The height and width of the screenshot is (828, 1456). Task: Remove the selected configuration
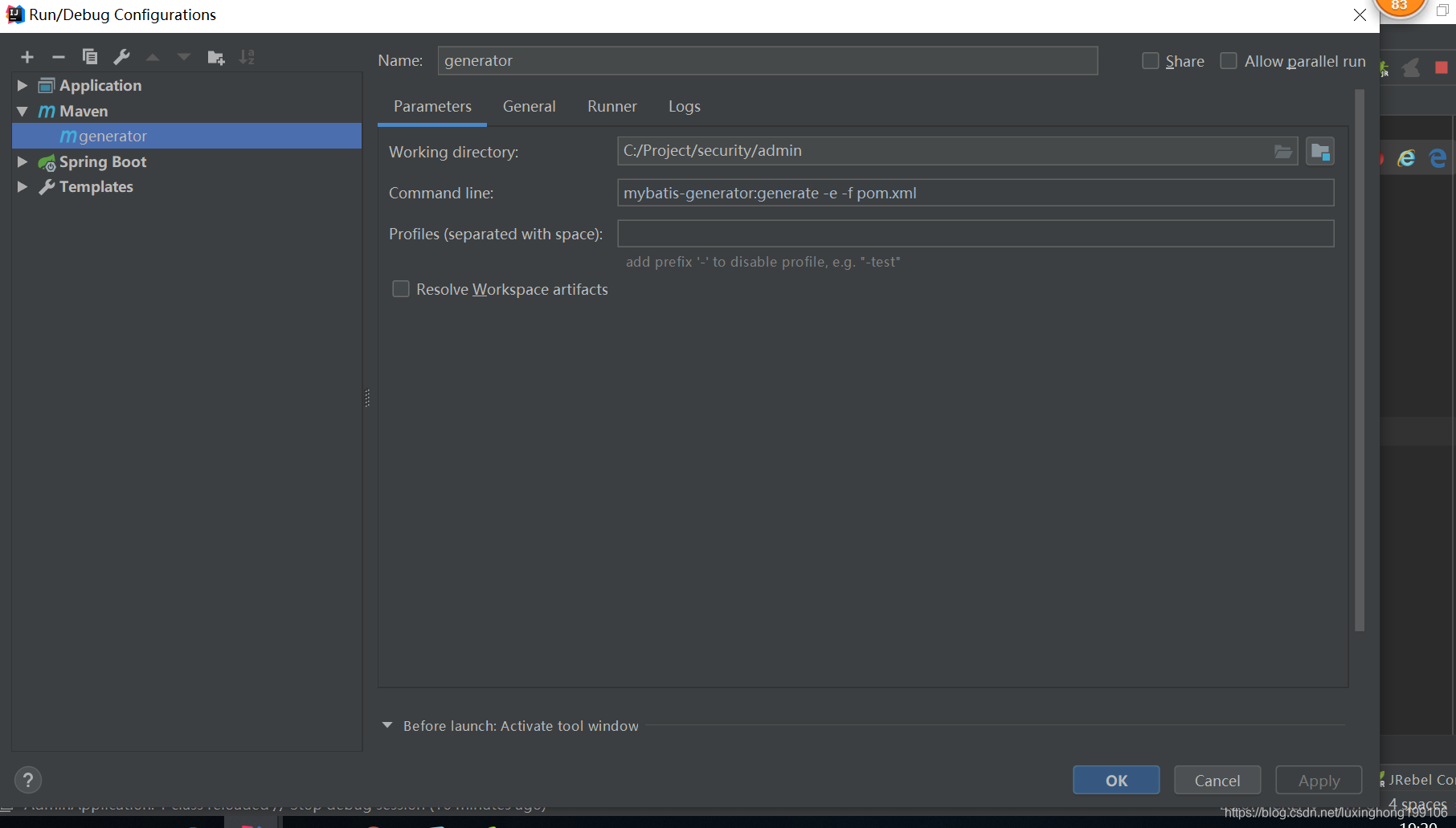click(58, 57)
